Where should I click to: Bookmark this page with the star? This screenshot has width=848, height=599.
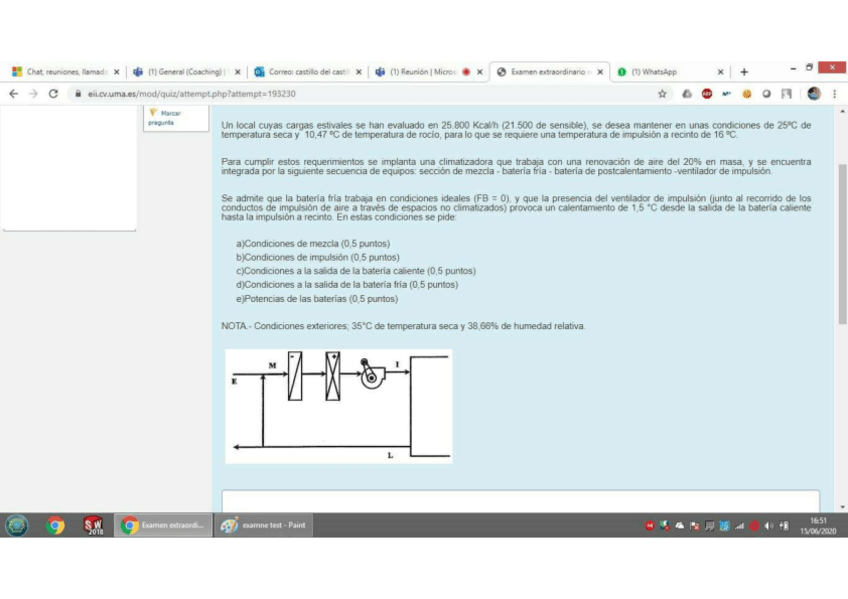click(x=662, y=94)
